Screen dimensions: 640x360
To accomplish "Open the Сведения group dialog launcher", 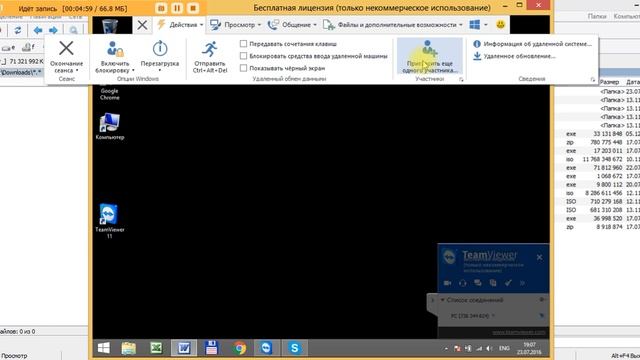I will pyautogui.click(x=593, y=80).
